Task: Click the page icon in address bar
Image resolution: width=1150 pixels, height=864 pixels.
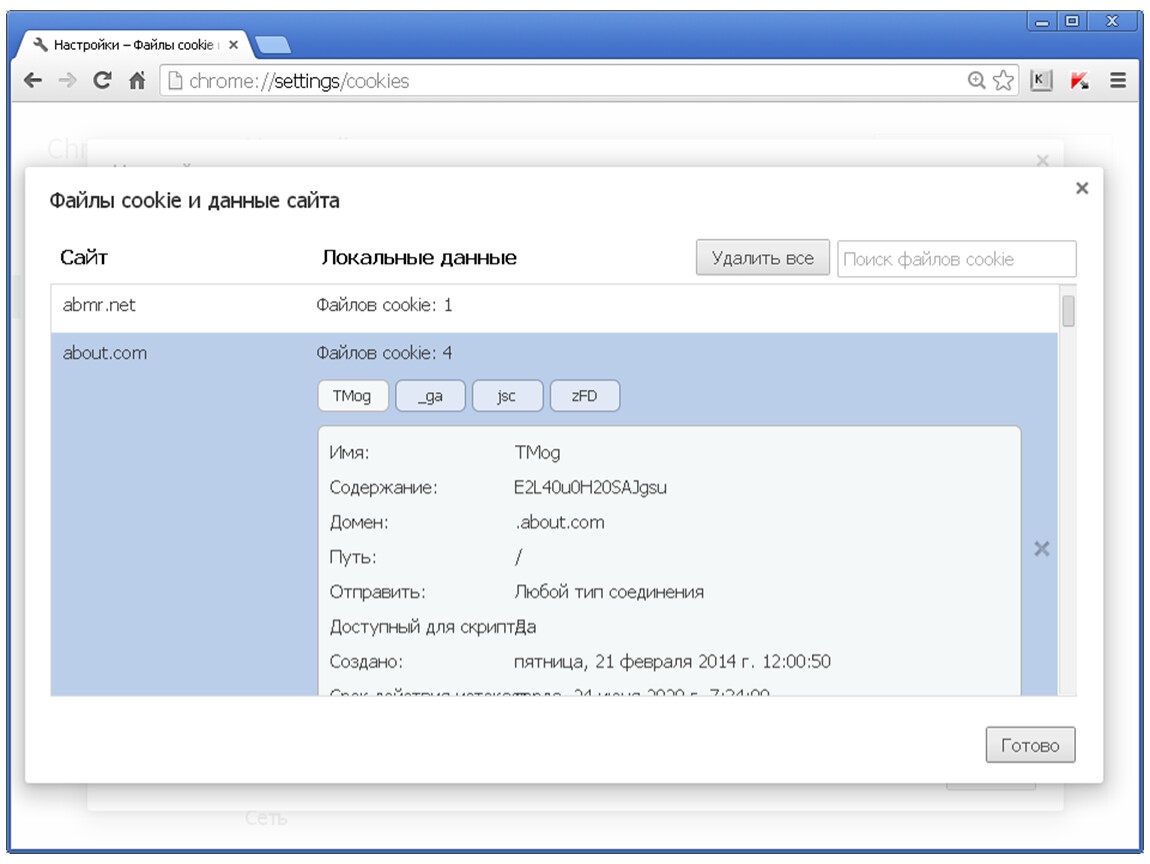Action: tap(175, 80)
